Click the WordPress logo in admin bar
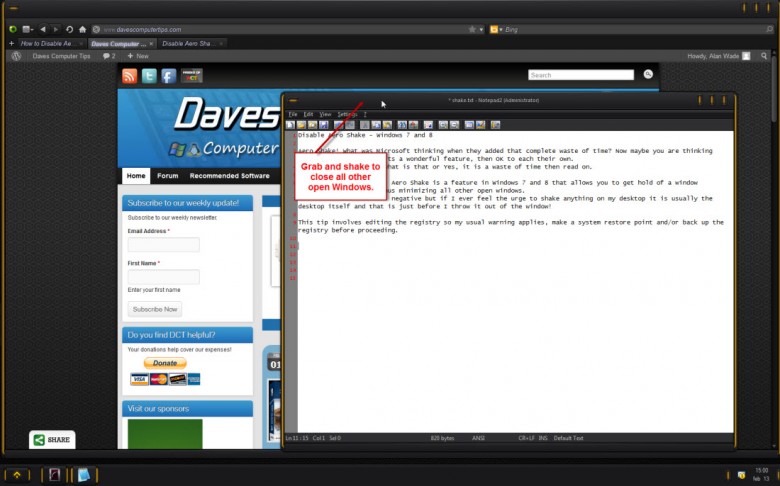 pyautogui.click(x=16, y=56)
